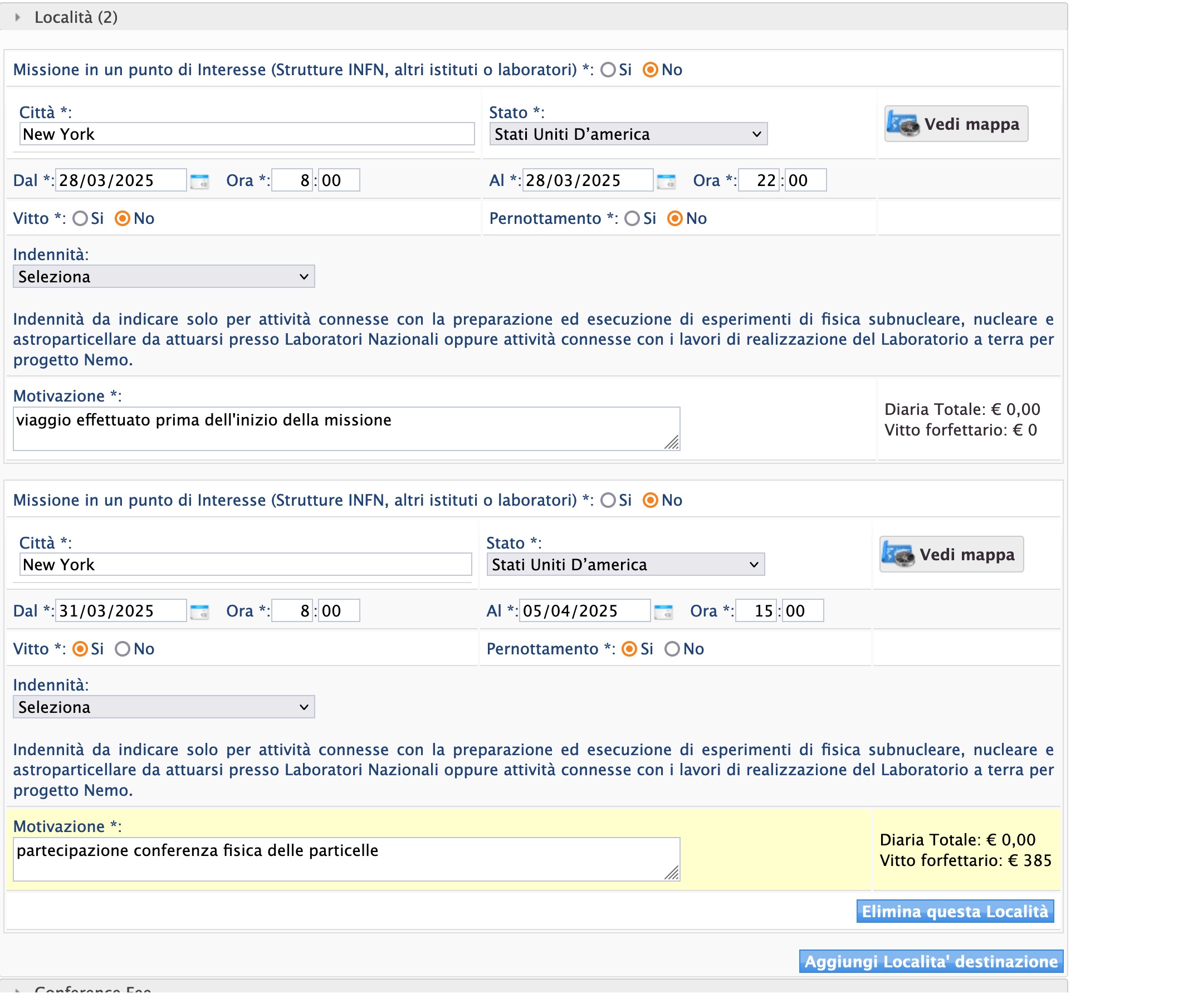The width and height of the screenshot is (1193, 1008).
Task: Focus Città field in second località
Action: pyautogui.click(x=245, y=565)
